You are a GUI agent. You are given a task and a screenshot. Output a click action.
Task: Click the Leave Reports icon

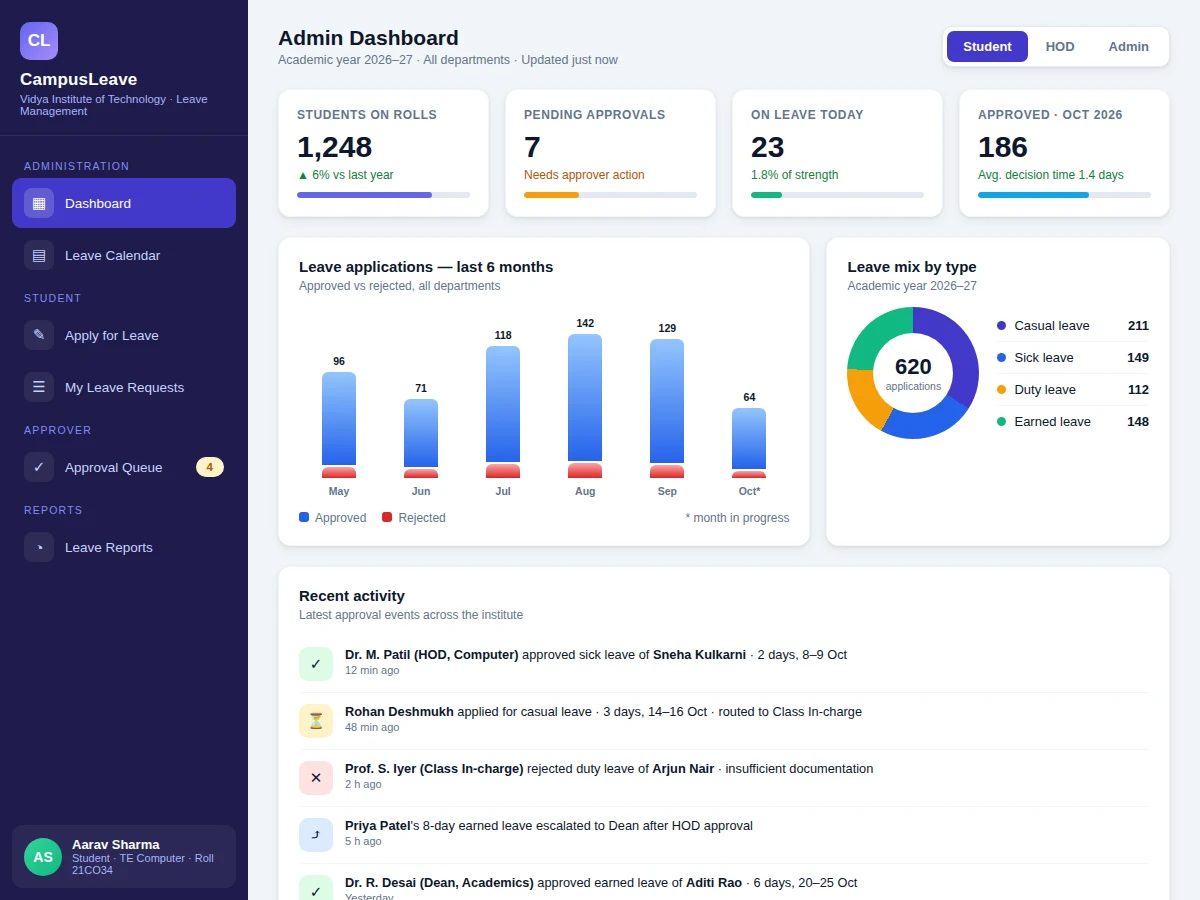coord(39,547)
